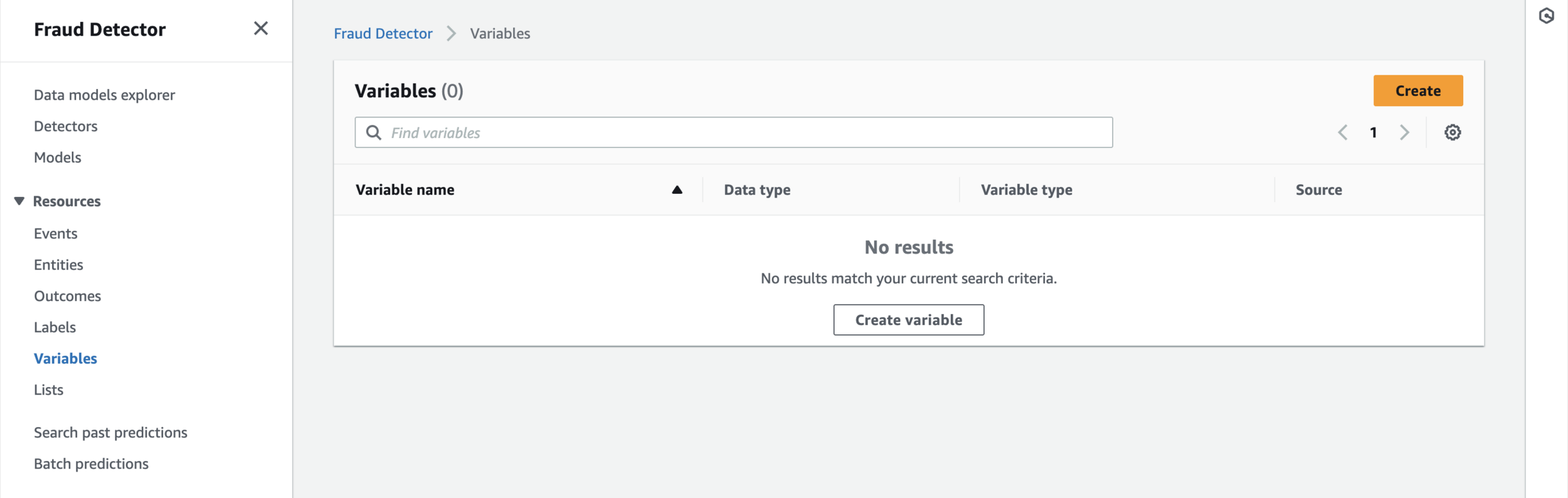Open Search past predictions
This screenshot has height=498, width=1568.
tap(110, 433)
